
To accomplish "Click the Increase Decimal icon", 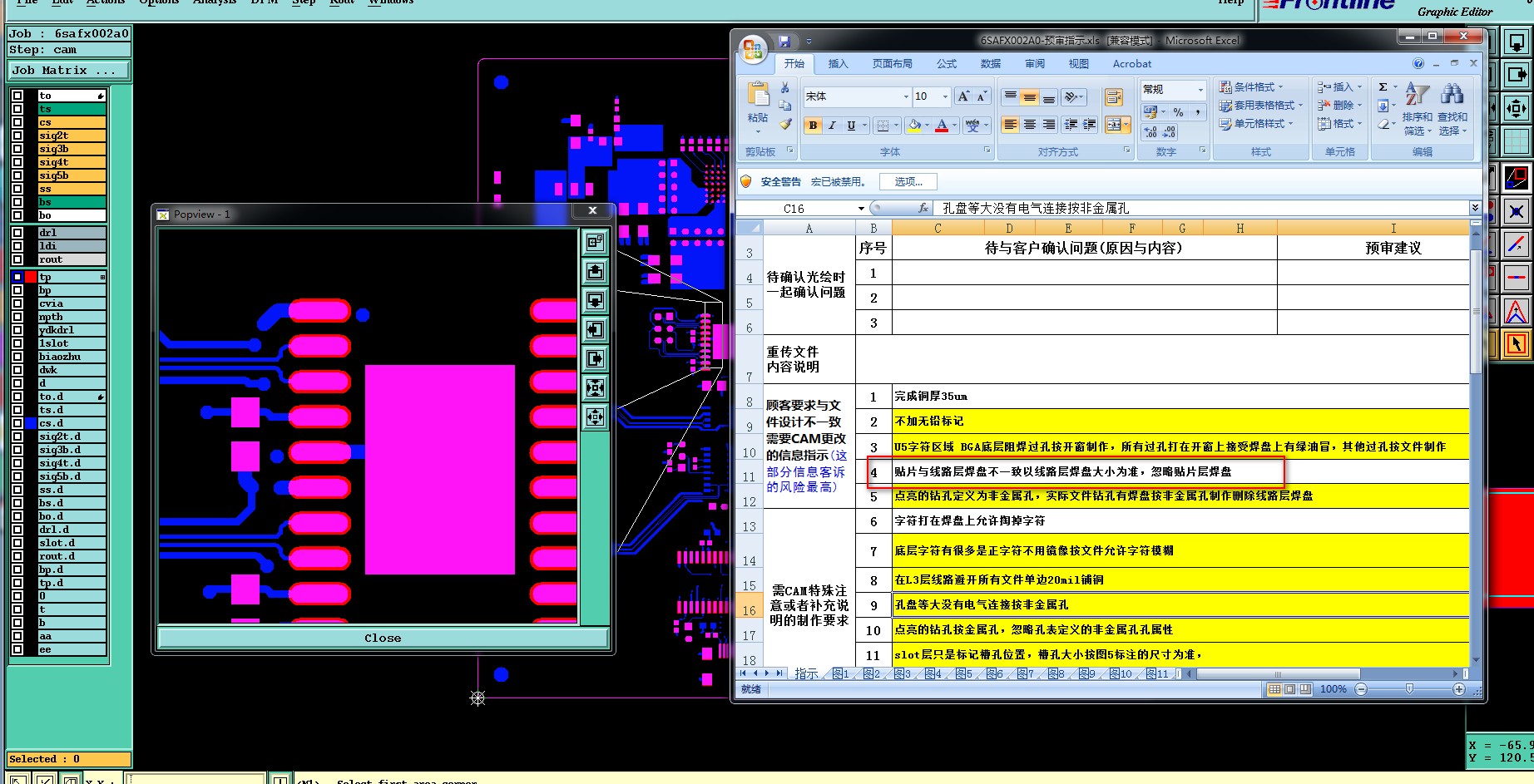I will click(1150, 132).
